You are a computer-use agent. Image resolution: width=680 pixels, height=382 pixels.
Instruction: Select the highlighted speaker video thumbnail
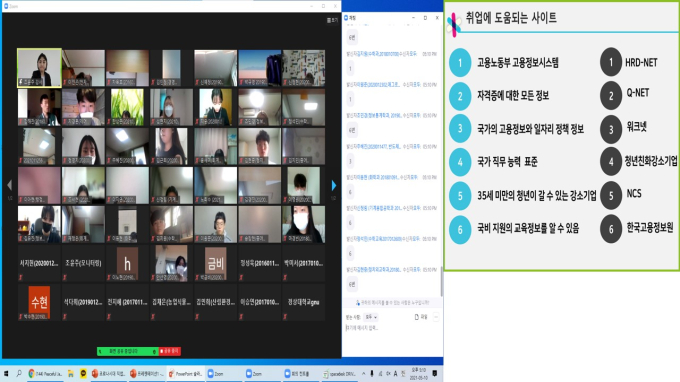pyautogui.click(x=39, y=68)
